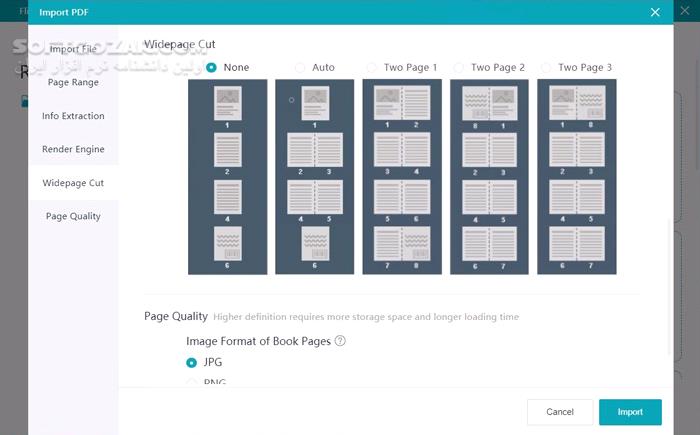Select the Auto widepage cut option
Viewport: 700px width, 435px height.
coord(299,67)
